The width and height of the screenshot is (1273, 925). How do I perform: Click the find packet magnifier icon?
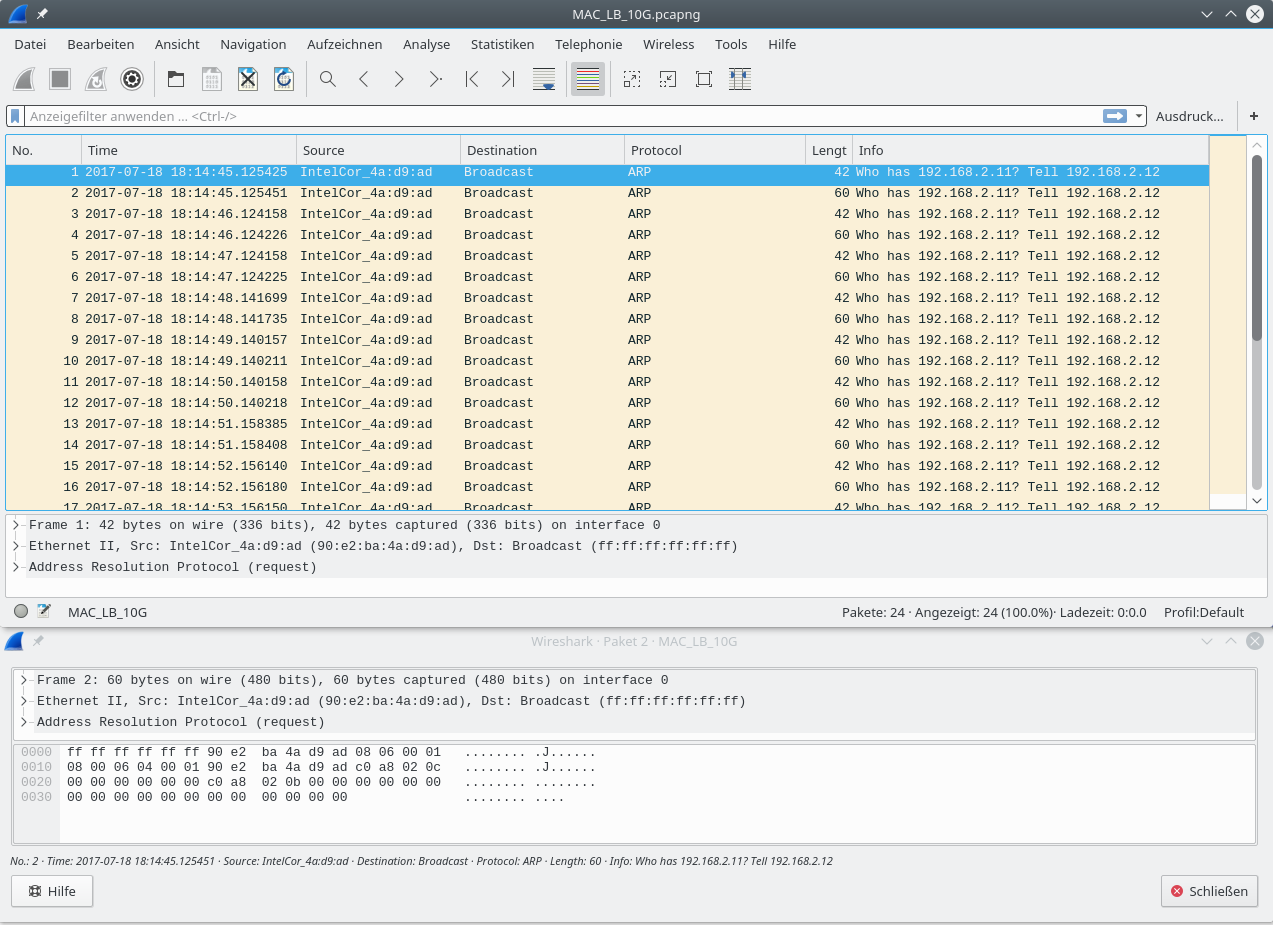(327, 79)
